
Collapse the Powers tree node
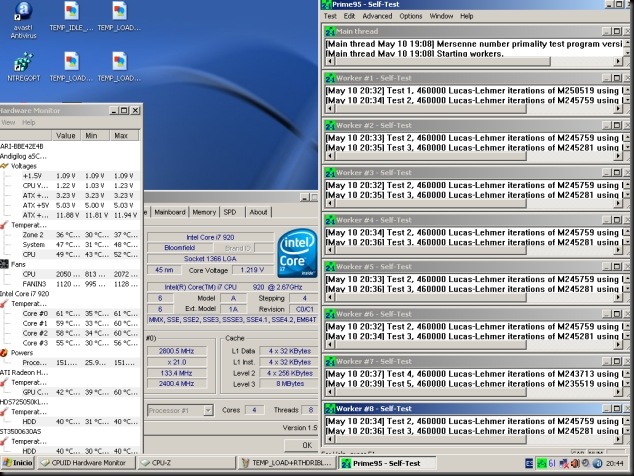pyautogui.click(x=22, y=353)
